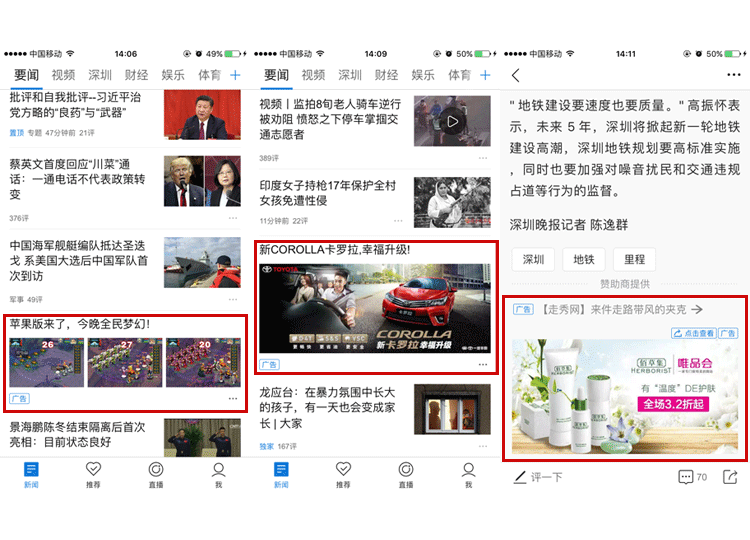Open more options on the 印度女子 story
Screen dimensions: 750x540
pos(398,220)
